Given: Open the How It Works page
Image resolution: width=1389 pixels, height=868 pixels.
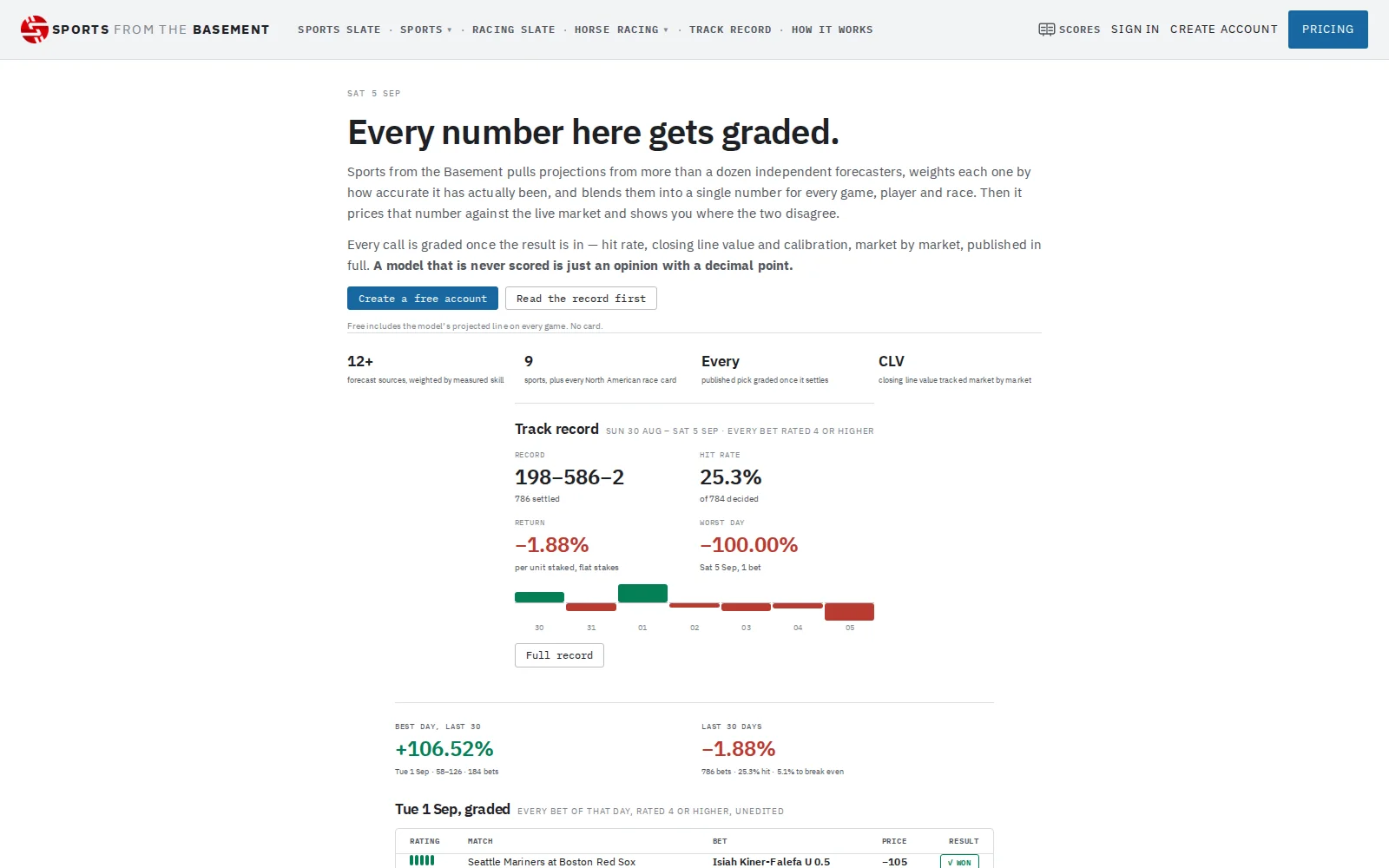Looking at the screenshot, I should click(x=833, y=30).
